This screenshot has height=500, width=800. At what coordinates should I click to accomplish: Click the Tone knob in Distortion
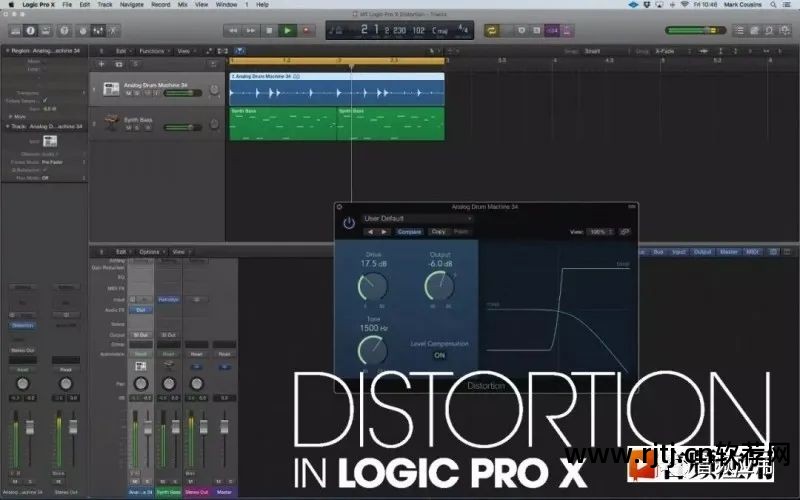[x=373, y=351]
